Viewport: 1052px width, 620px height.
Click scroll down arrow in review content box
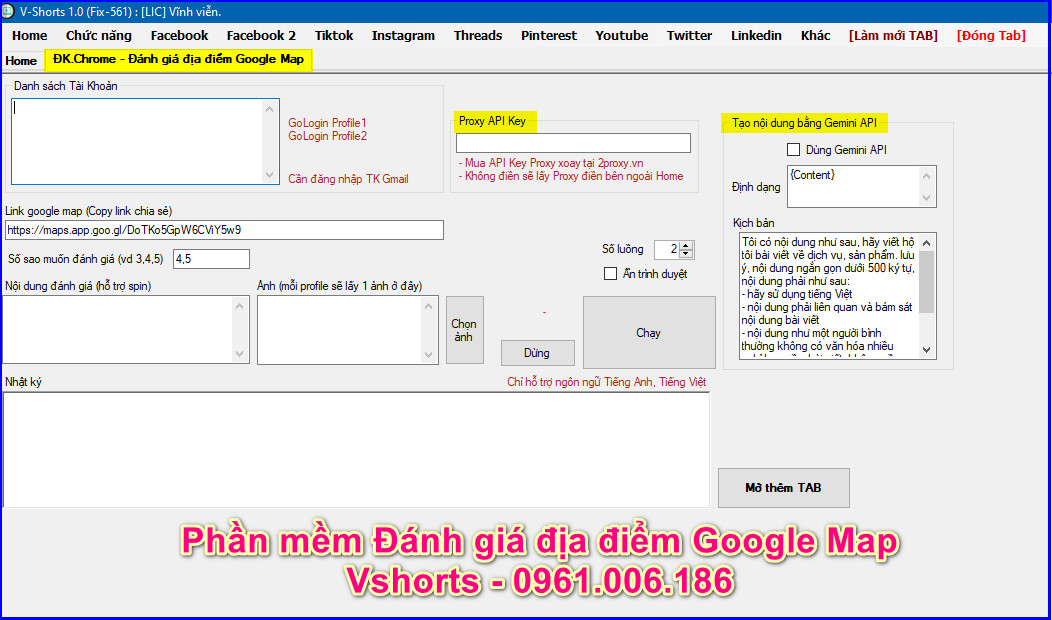click(240, 354)
